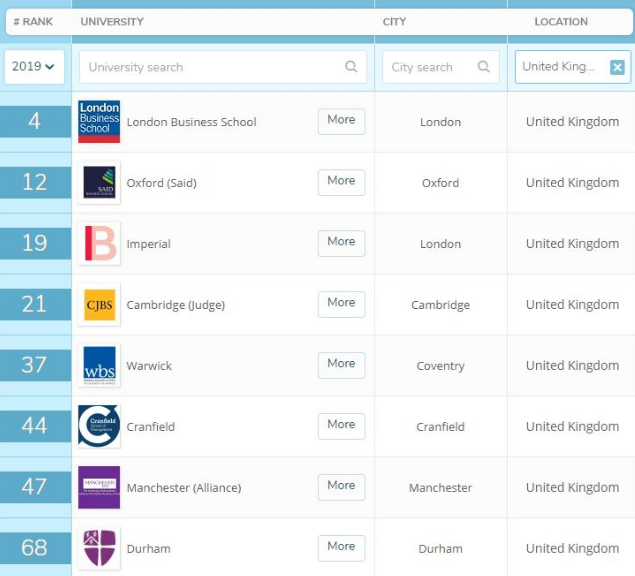Clear the United Kingdom location filter
635x576 pixels.
click(x=617, y=67)
